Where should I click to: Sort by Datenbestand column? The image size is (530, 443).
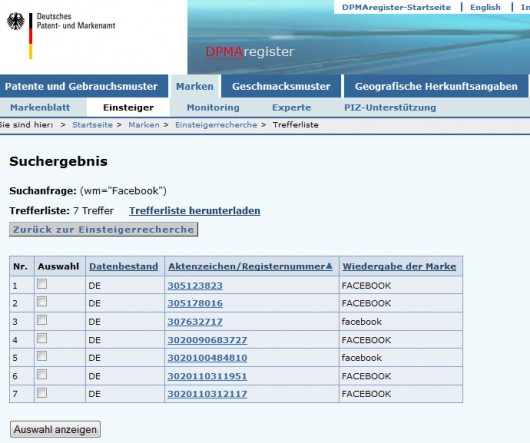tap(123, 267)
